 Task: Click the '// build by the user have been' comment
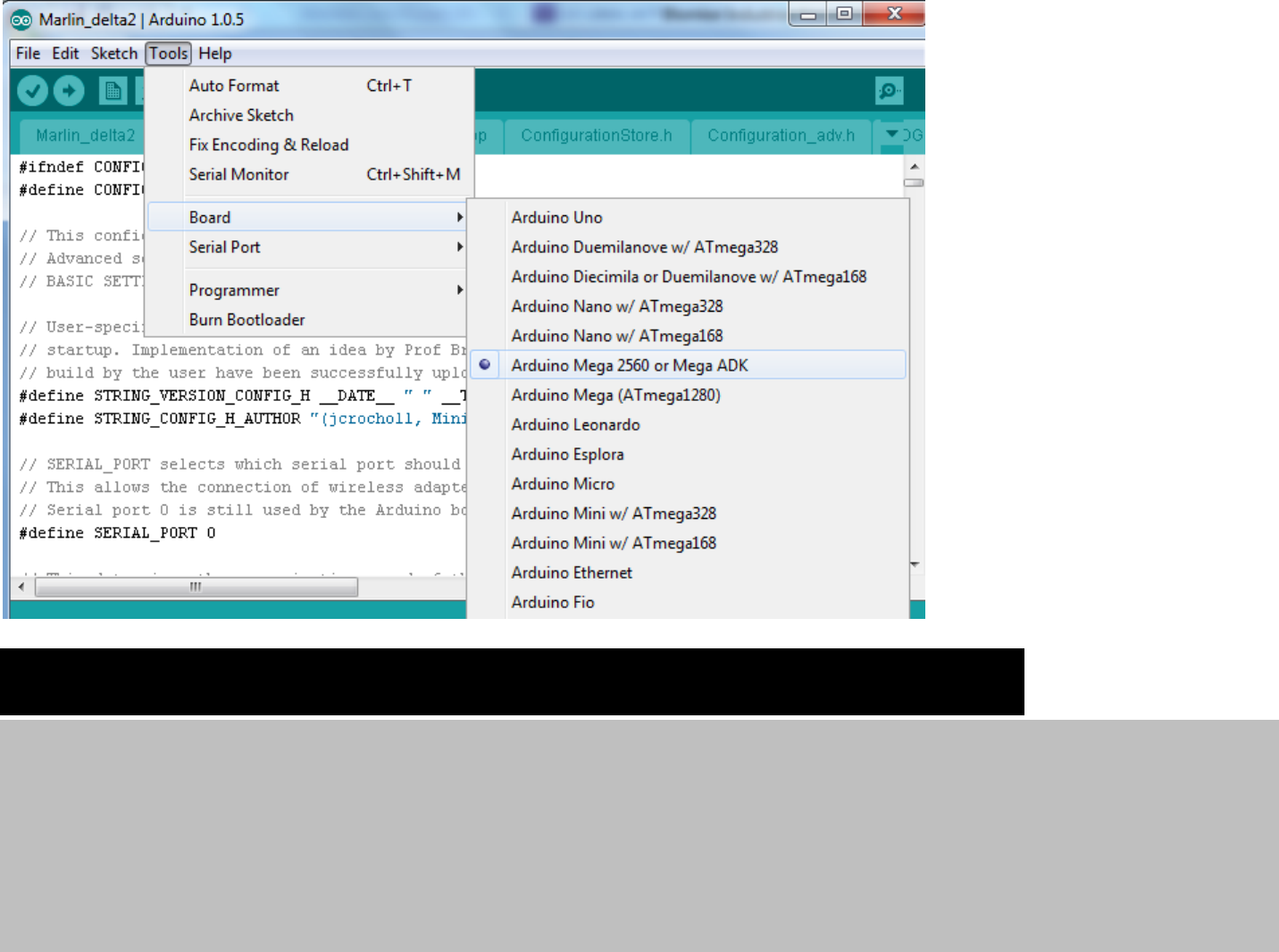tap(243, 373)
